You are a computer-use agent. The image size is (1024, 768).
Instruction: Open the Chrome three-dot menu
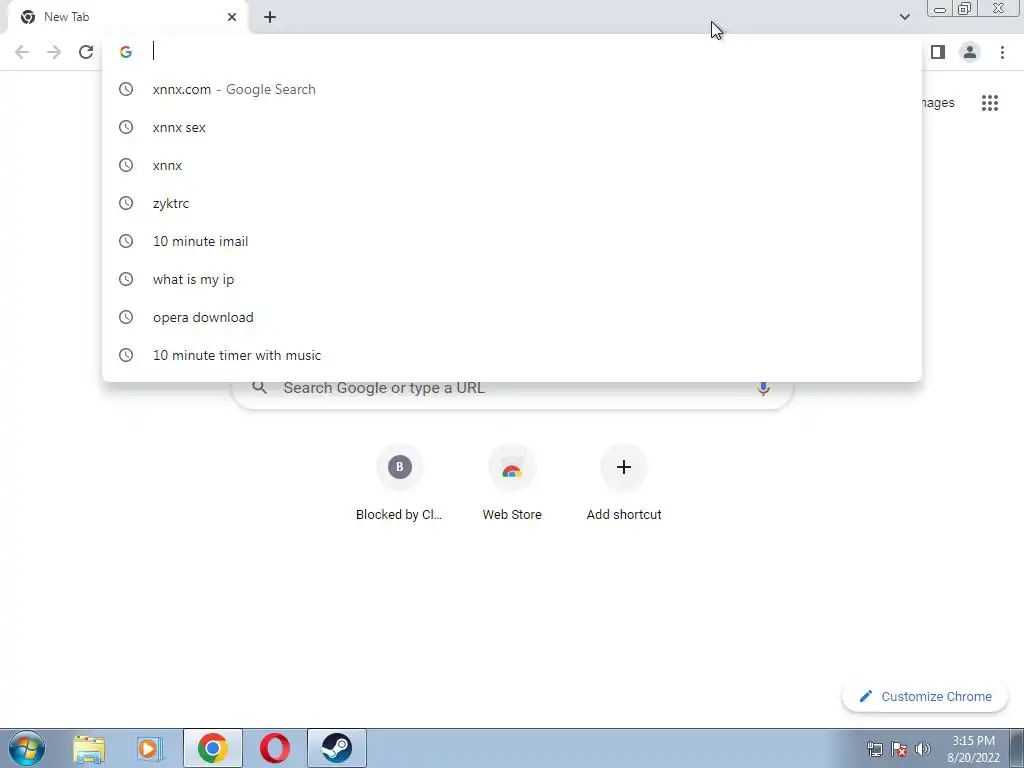point(1002,52)
